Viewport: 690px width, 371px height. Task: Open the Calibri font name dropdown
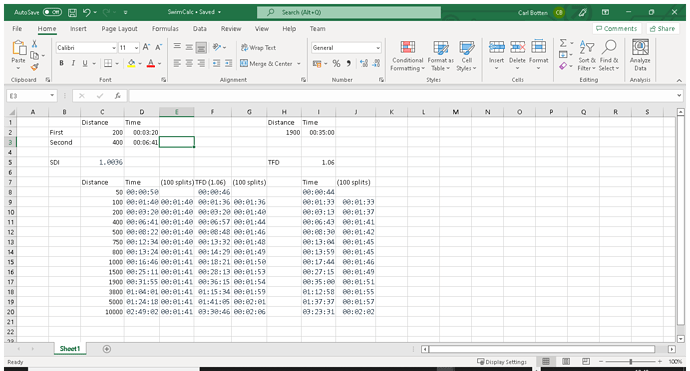point(114,48)
